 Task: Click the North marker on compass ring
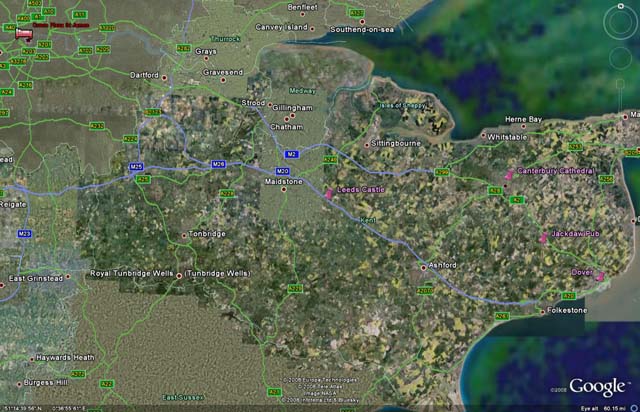pyautogui.click(x=621, y=6)
